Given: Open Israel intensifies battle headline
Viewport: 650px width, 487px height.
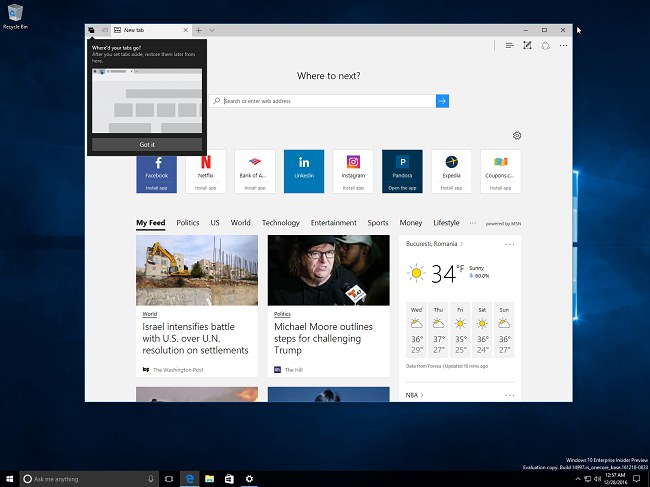Looking at the screenshot, I should click(x=195, y=338).
